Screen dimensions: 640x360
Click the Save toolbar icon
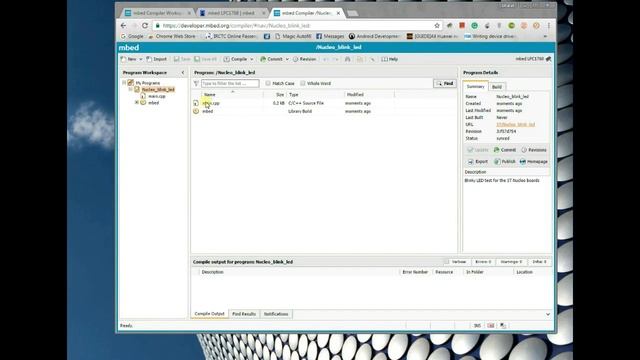click(182, 59)
